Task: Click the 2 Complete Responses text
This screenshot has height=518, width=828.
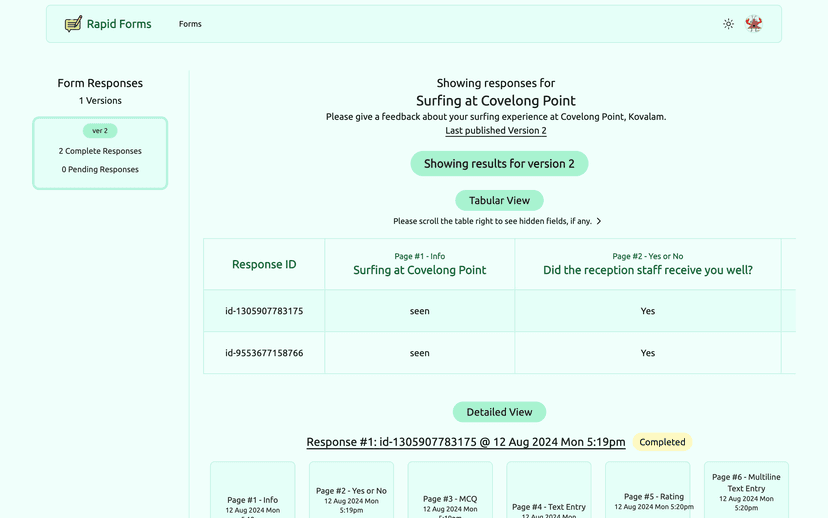Action: 100,151
